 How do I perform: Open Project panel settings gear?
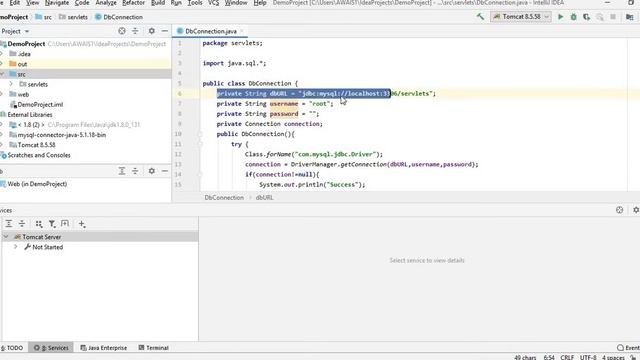click(x=151, y=31)
